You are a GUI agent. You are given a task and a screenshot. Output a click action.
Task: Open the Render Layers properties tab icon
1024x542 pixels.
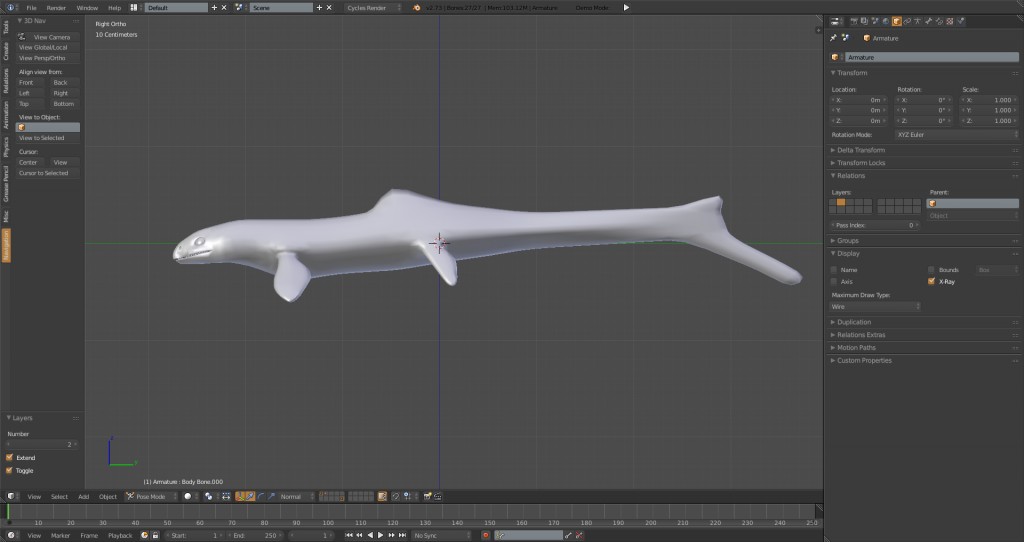click(x=864, y=21)
